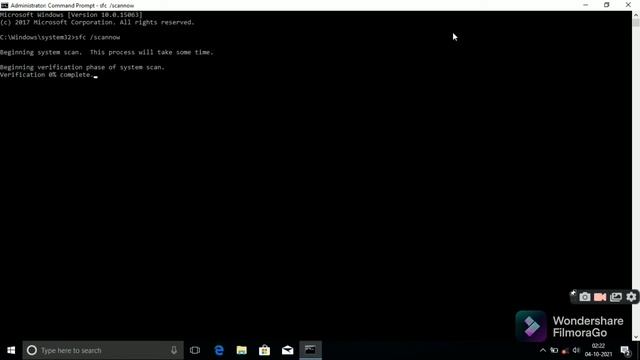Click the scrollbar down arrow
This screenshot has height=360, width=640.
tap(636, 337)
